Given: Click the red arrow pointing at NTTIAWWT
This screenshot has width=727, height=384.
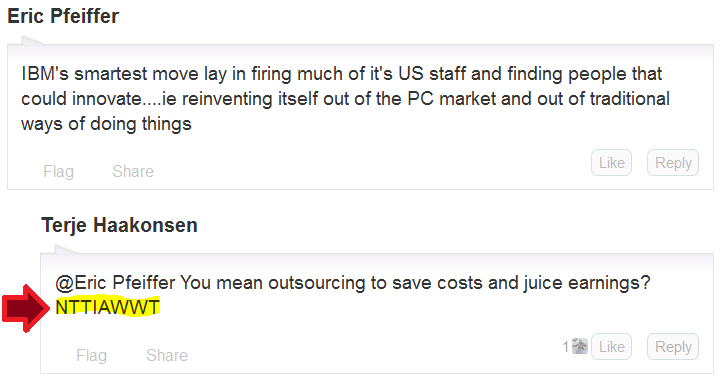Looking at the screenshot, I should tap(26, 308).
